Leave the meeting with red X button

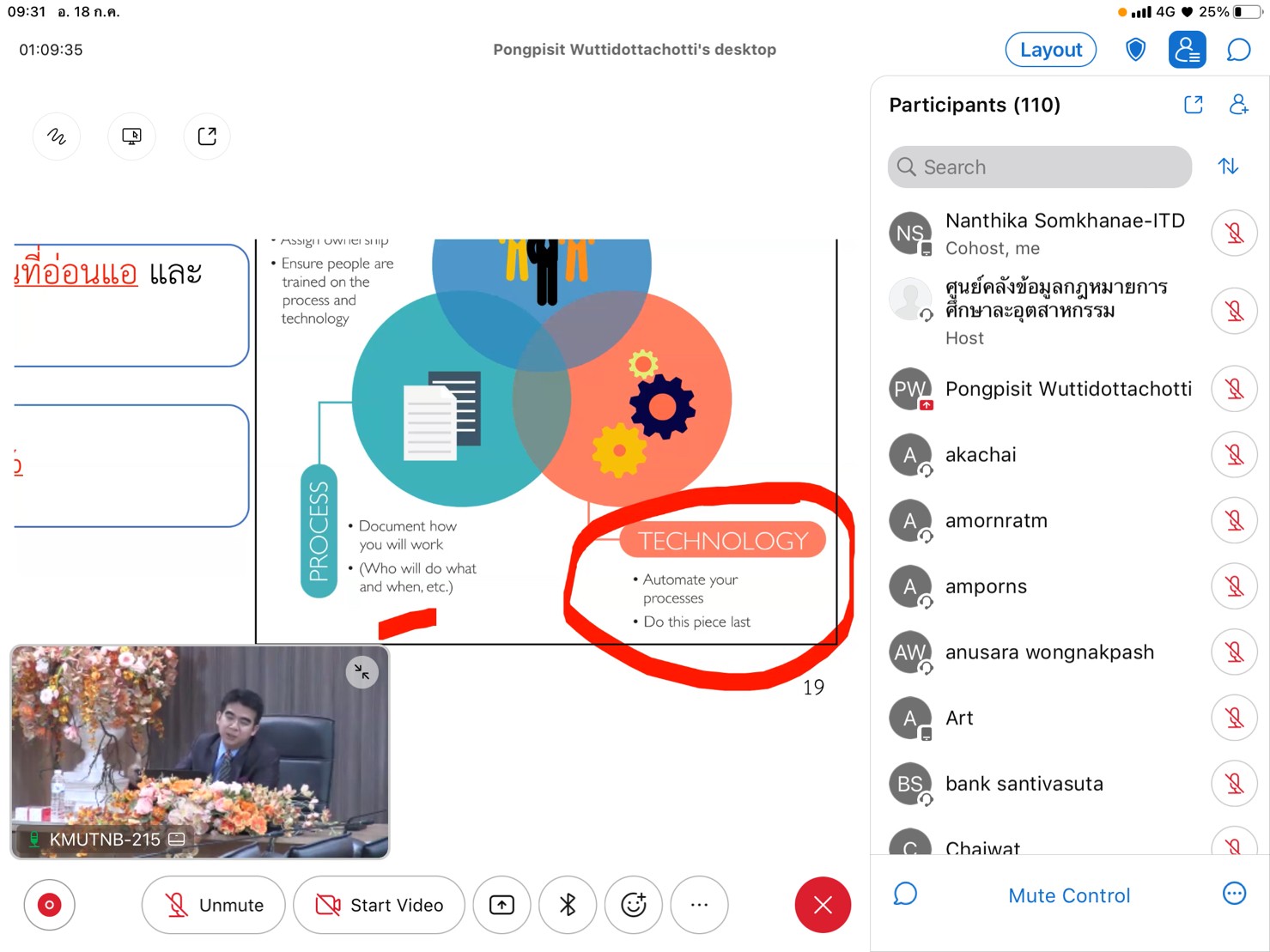point(823,905)
